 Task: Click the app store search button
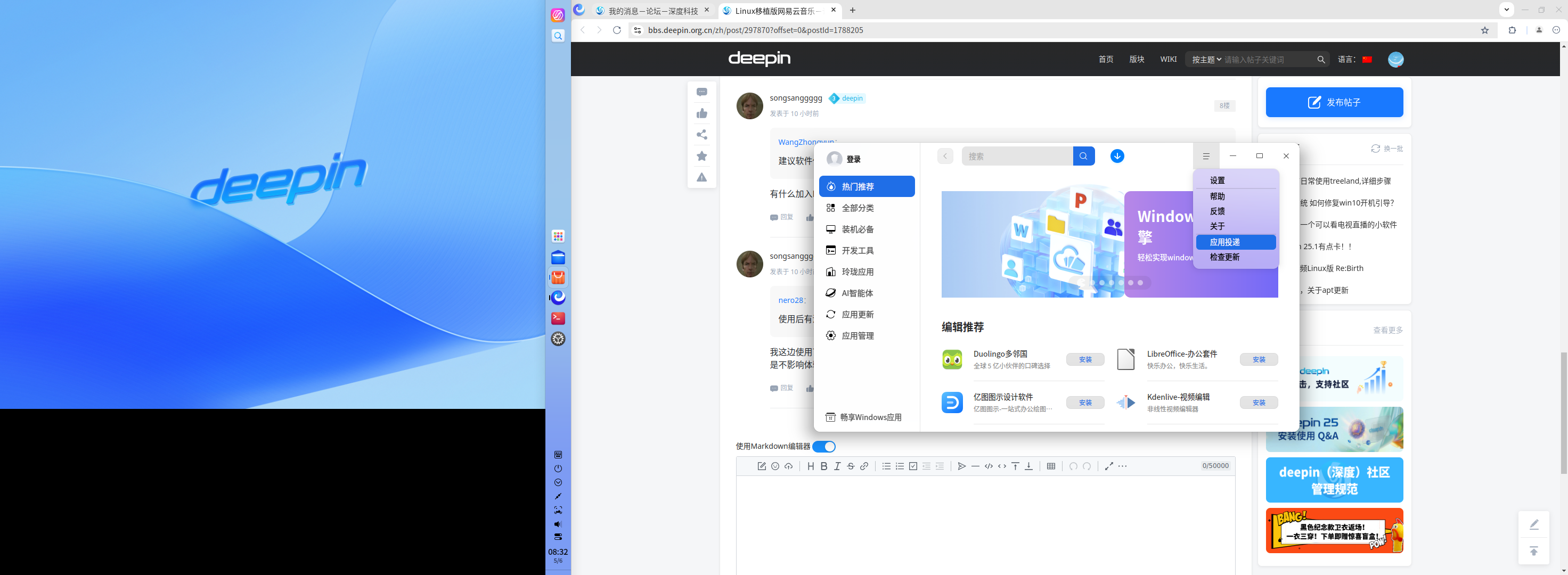[1083, 157]
